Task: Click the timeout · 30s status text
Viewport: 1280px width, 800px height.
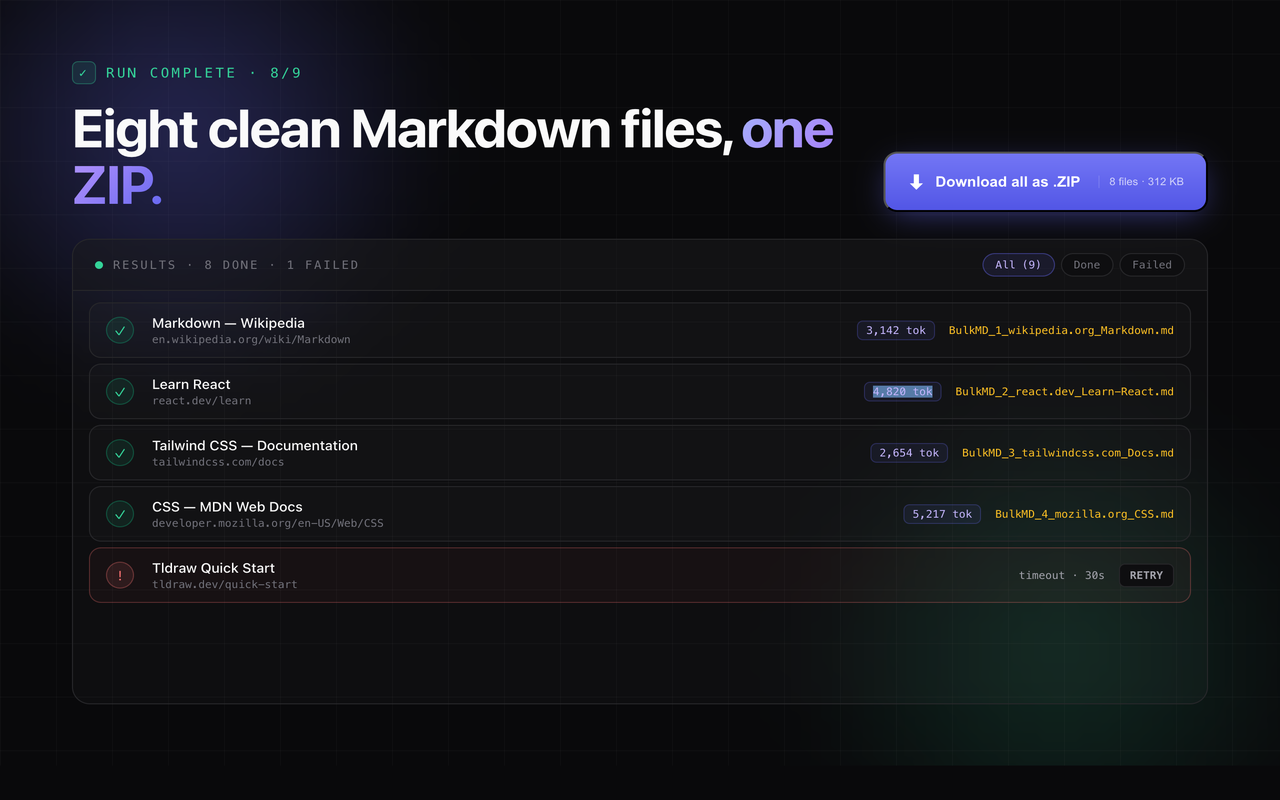Action: coord(1062,575)
